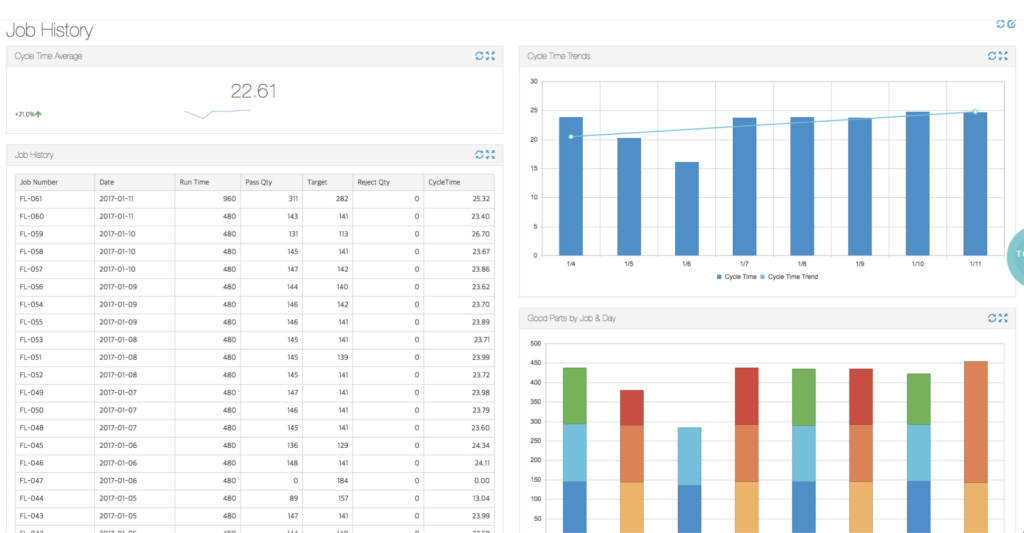The height and width of the screenshot is (533, 1024).
Task: Select job row FL-047
Action: pos(255,481)
